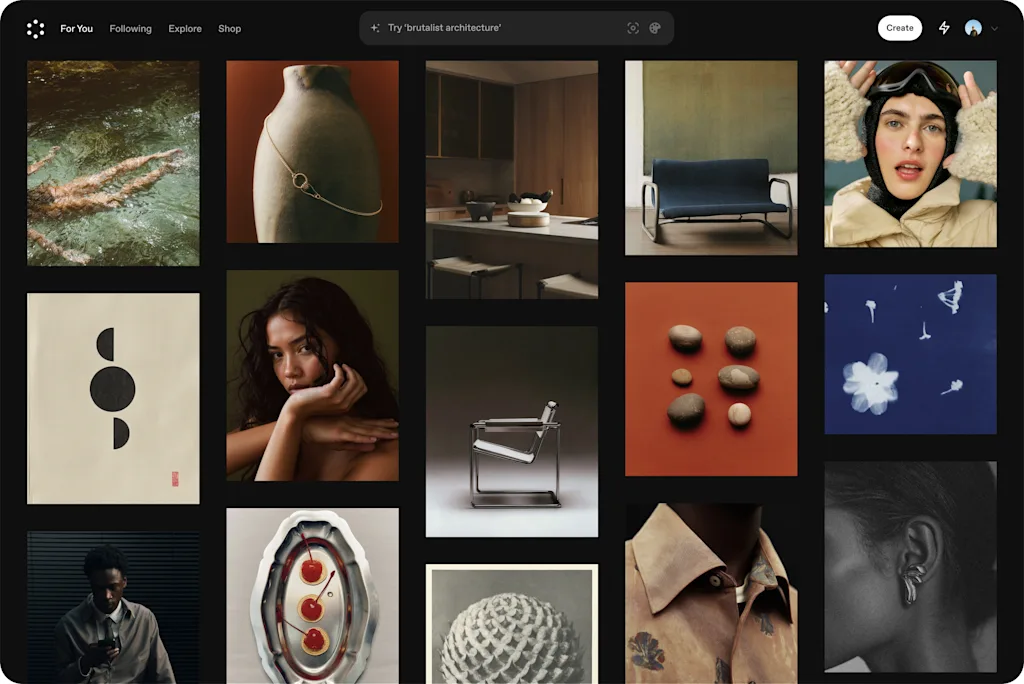Screen dimensions: 1024x684
Task: Open the profile avatar menu
Action: (973, 28)
